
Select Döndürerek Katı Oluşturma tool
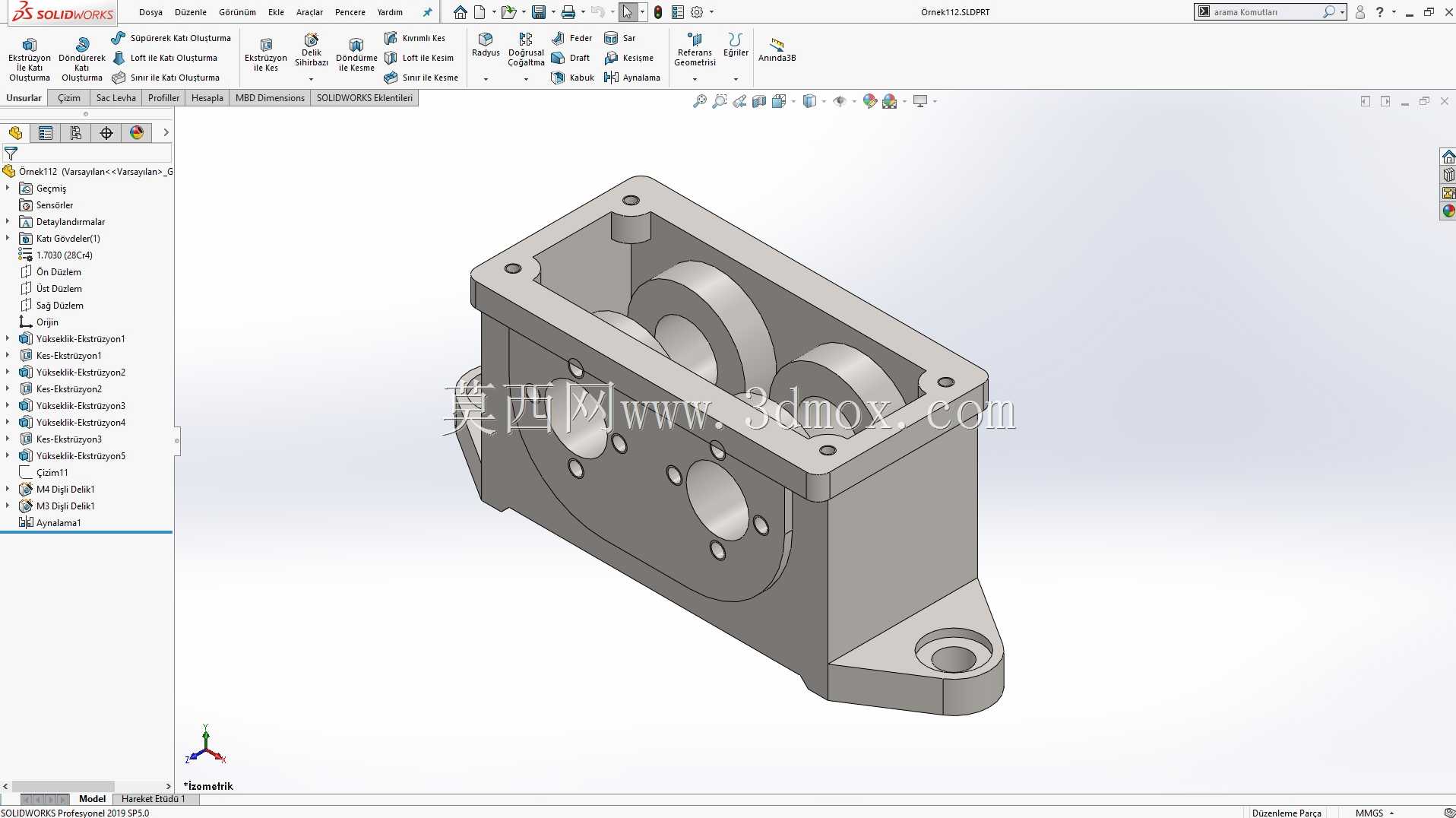pos(82,59)
